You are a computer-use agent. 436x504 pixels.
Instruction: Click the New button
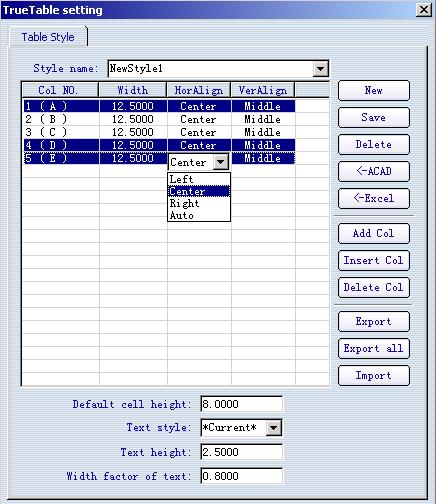click(374, 90)
